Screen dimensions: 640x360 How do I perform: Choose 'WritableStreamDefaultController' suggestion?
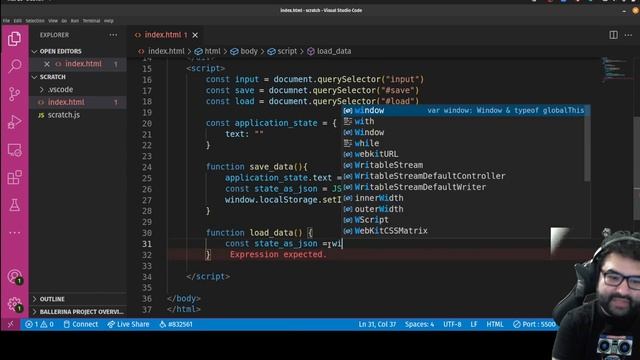coord(464,176)
